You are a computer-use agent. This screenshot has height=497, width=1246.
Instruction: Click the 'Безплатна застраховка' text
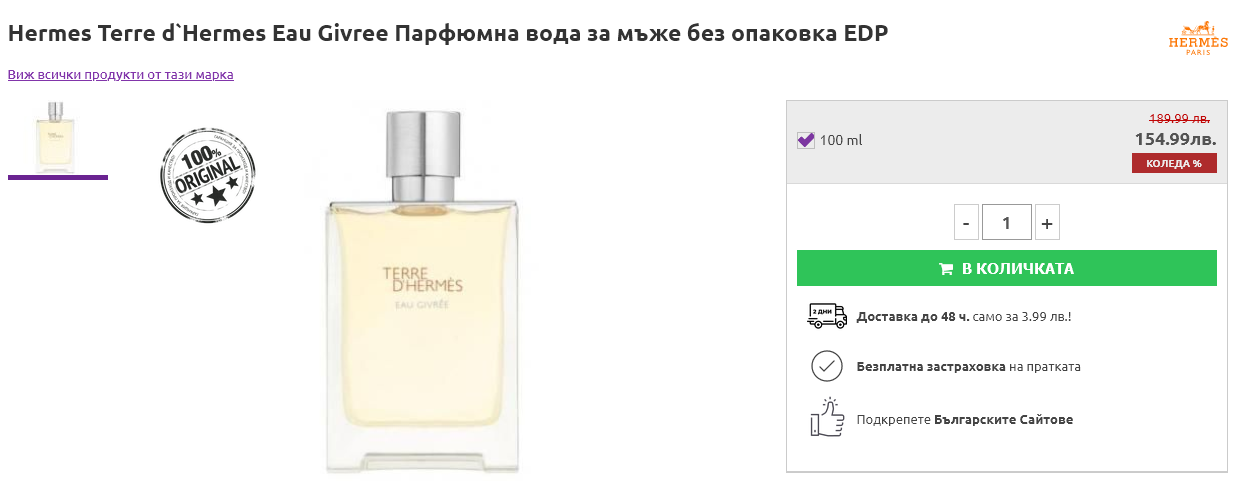point(931,366)
